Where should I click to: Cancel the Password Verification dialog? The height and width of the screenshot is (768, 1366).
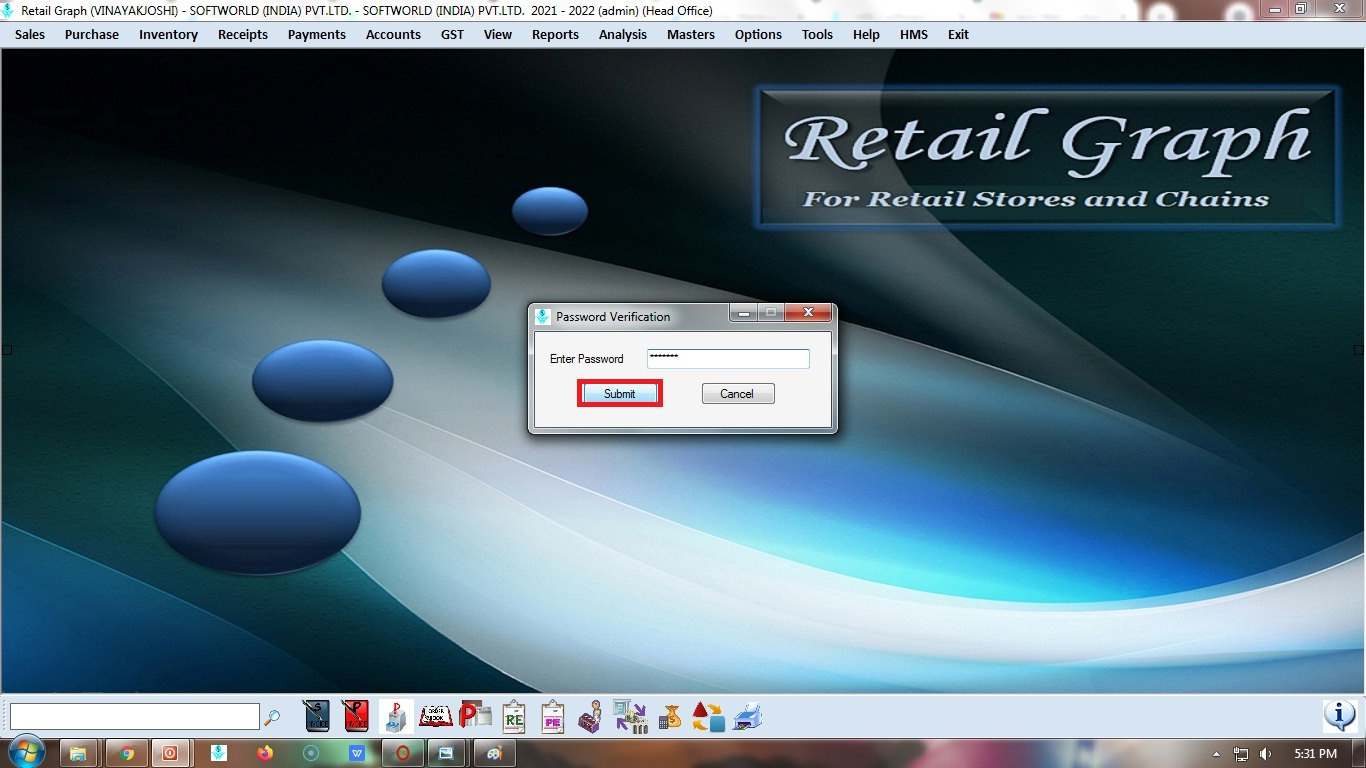(x=738, y=394)
